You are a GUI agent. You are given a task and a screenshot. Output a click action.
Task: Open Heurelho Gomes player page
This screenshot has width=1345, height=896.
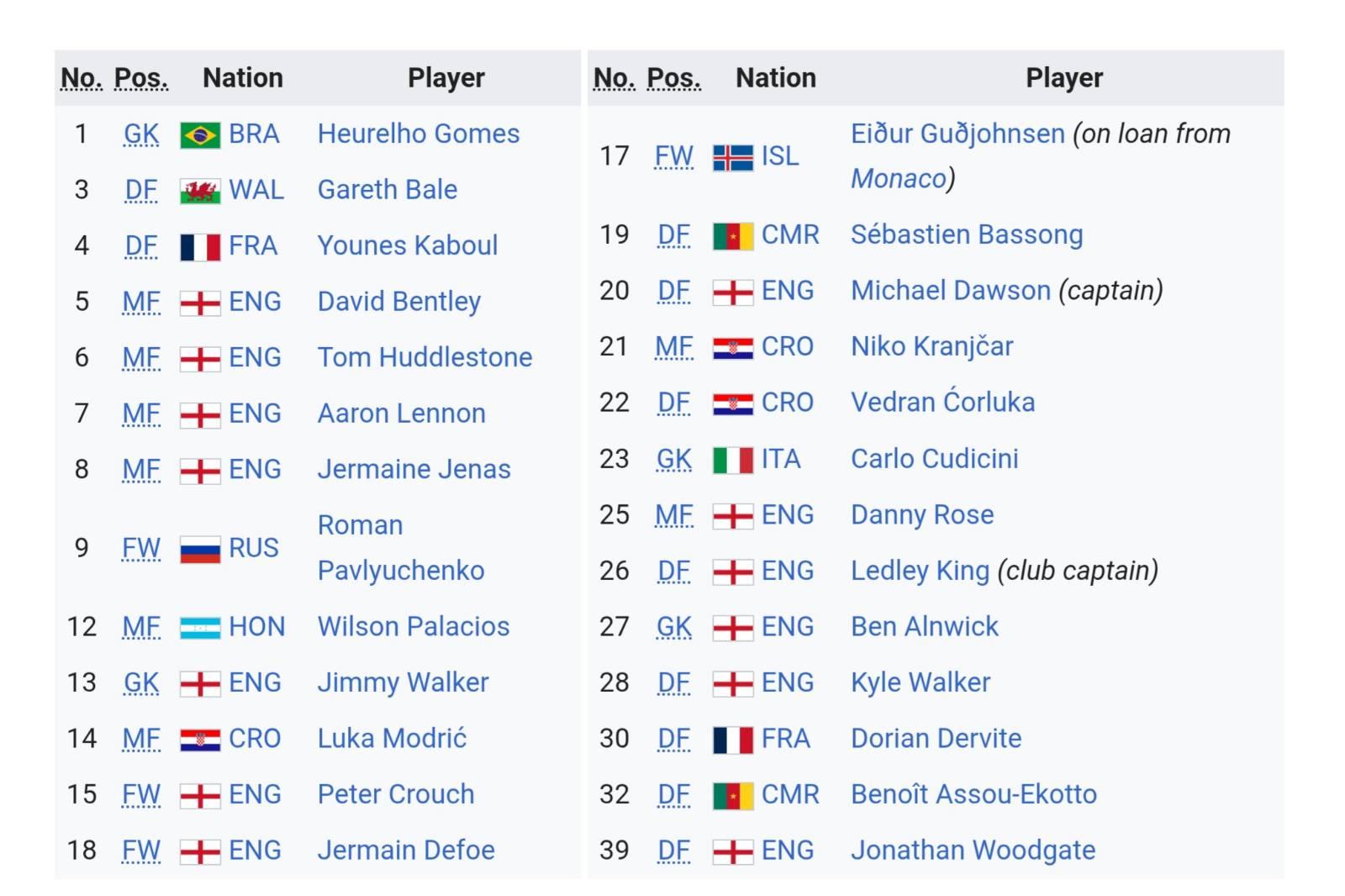tap(419, 134)
